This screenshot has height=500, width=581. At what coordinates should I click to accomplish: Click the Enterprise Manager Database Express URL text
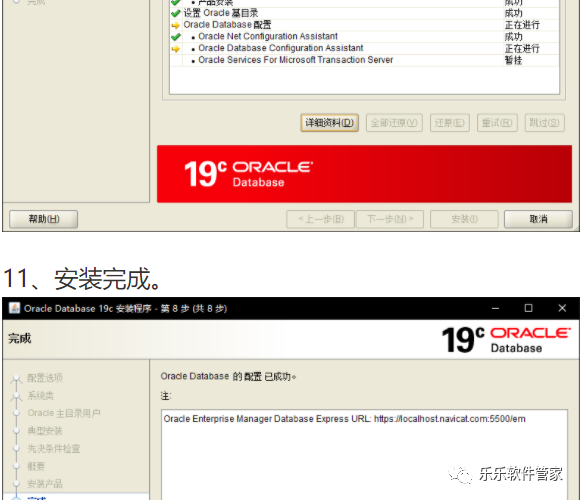click(x=345, y=419)
